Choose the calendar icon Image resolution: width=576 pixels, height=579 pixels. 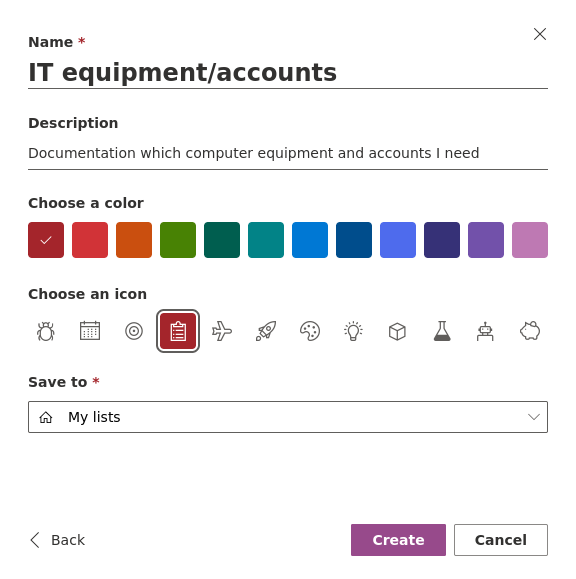90,331
